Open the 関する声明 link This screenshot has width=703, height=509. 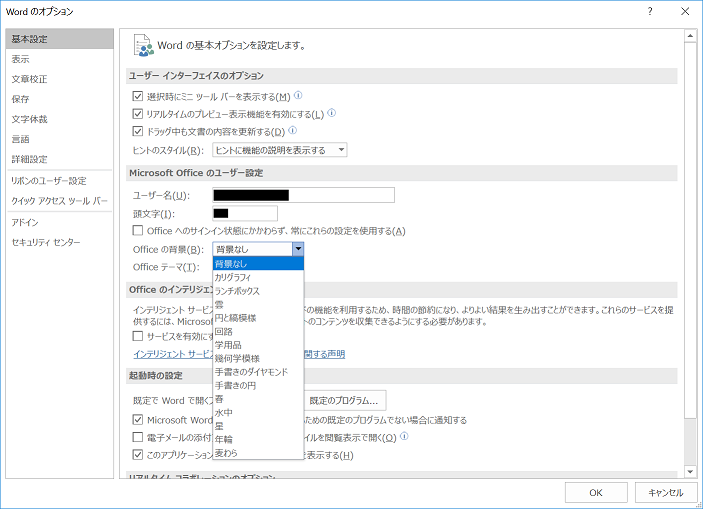[x=325, y=354]
